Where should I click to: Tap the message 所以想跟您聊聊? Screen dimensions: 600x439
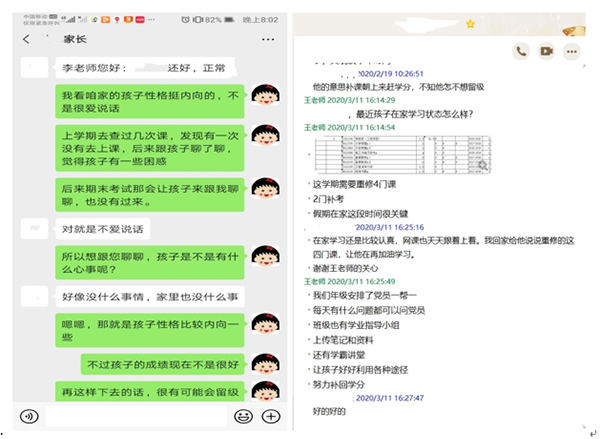pyautogui.click(x=150, y=263)
